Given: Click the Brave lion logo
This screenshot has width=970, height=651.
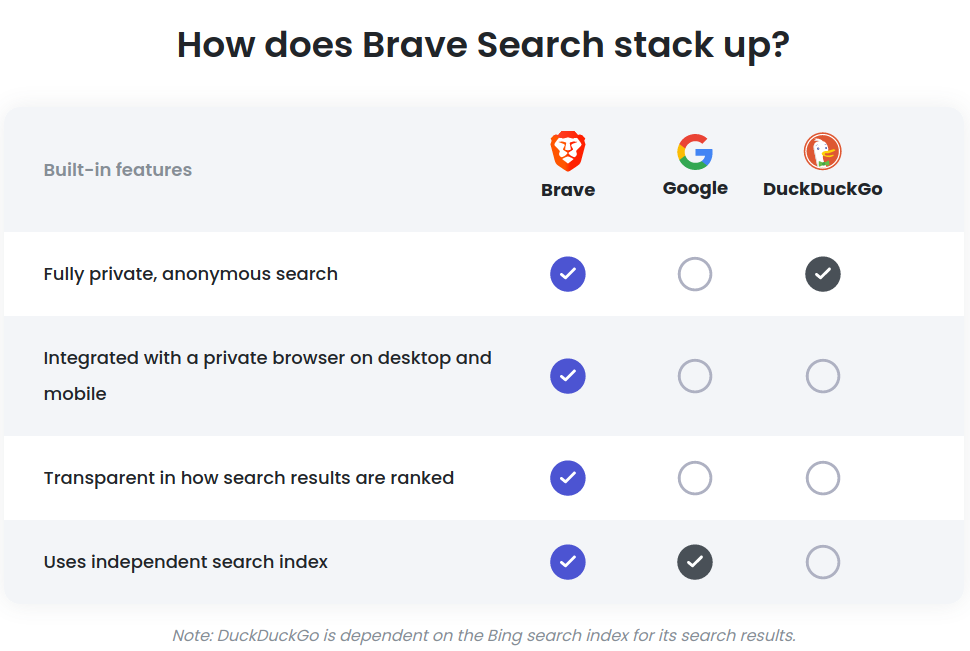Looking at the screenshot, I should click(568, 151).
